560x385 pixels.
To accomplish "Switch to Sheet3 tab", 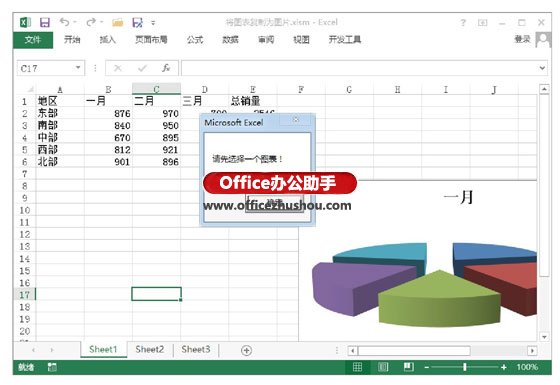I will [196, 349].
